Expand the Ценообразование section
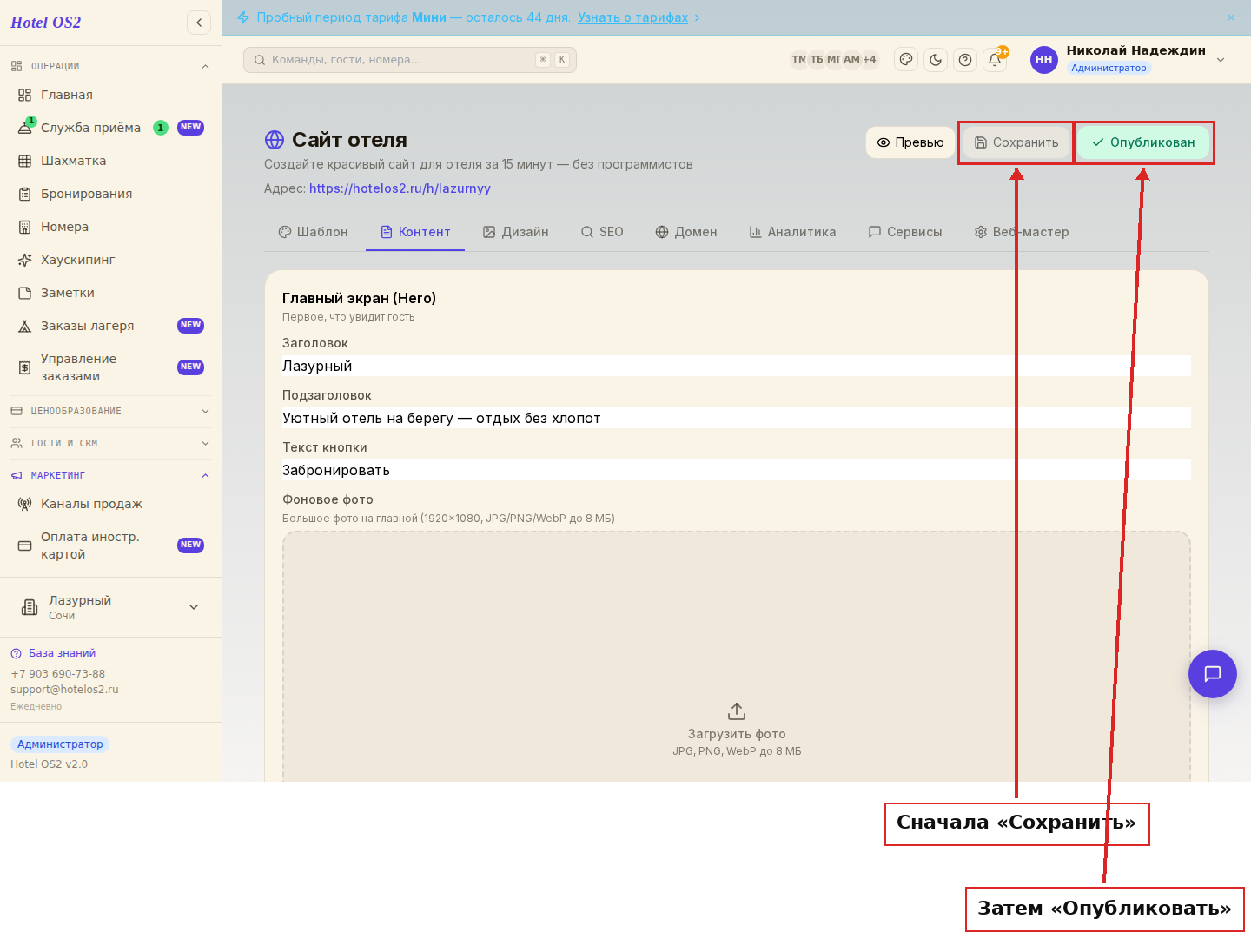 110,411
